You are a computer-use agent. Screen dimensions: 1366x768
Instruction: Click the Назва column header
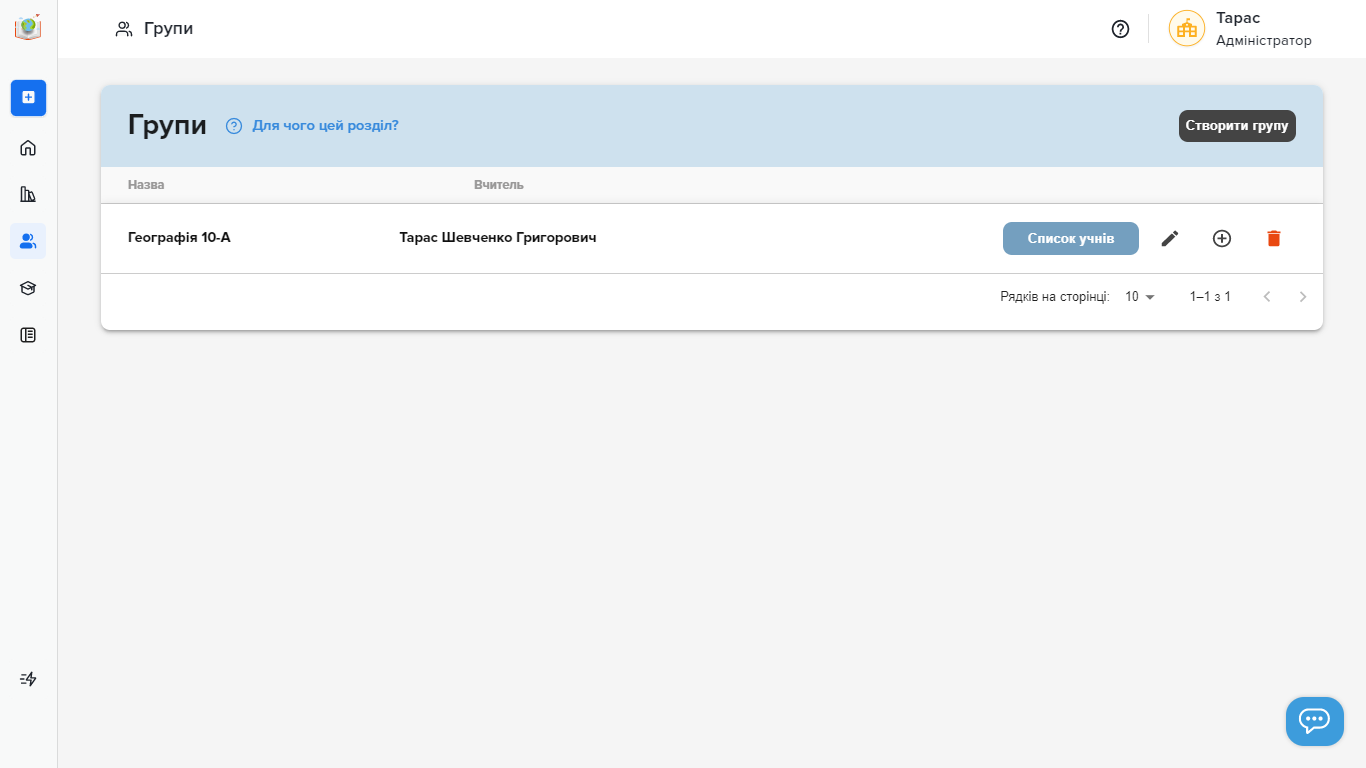click(x=146, y=185)
